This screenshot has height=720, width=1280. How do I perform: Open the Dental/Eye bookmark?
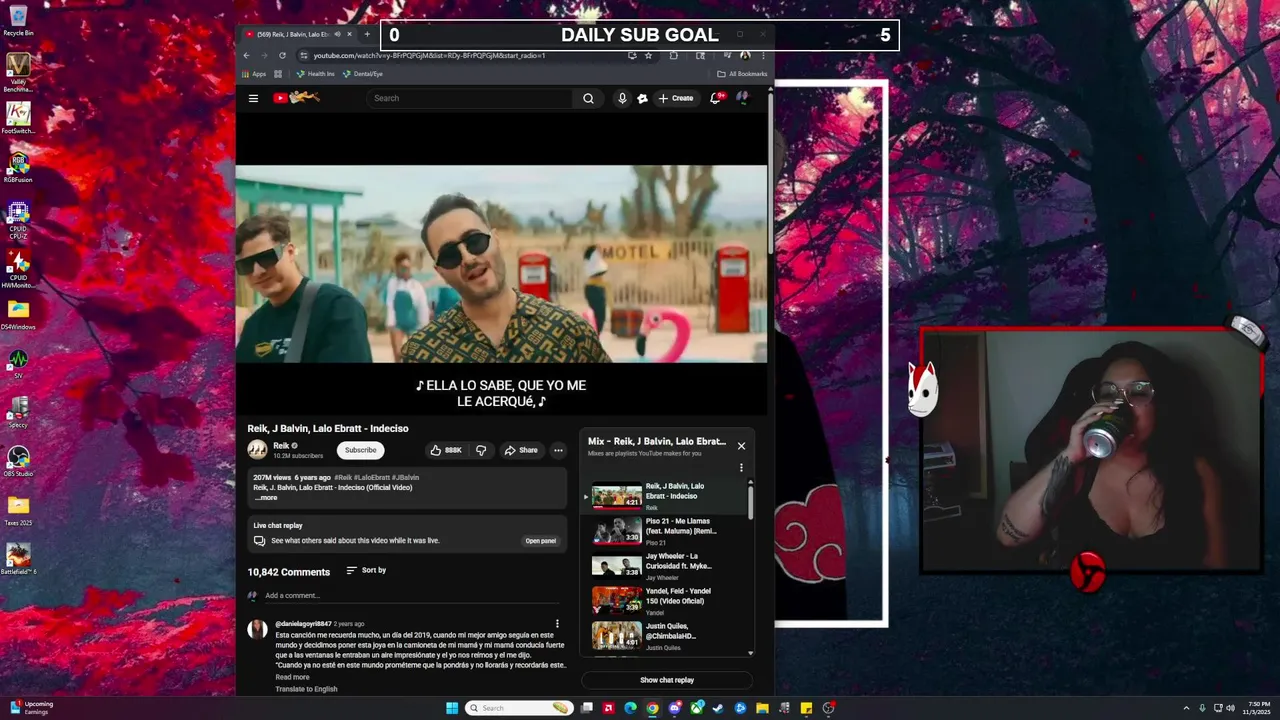362,74
